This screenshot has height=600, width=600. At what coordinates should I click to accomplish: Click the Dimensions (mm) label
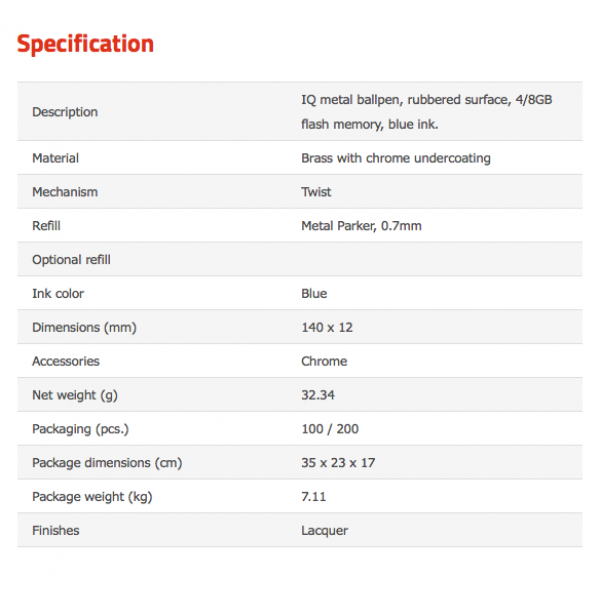point(84,328)
